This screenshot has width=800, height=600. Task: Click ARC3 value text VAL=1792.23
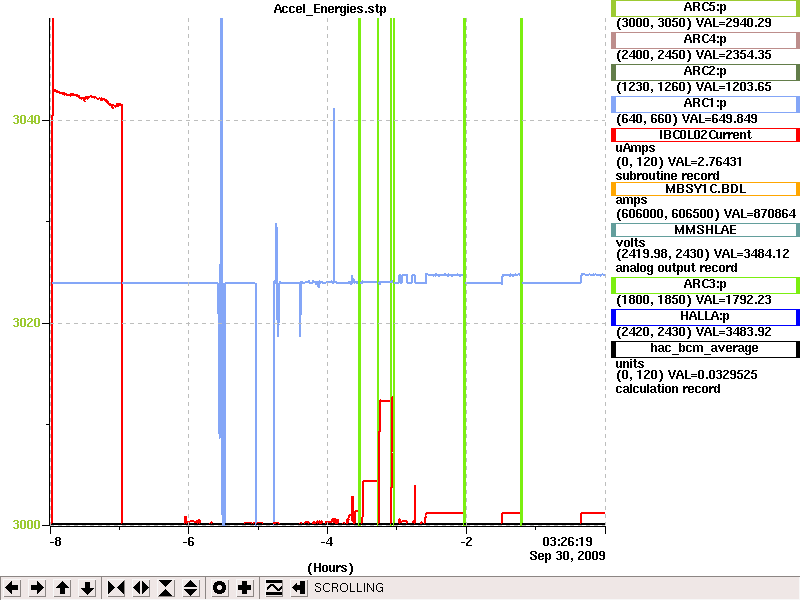click(x=734, y=300)
